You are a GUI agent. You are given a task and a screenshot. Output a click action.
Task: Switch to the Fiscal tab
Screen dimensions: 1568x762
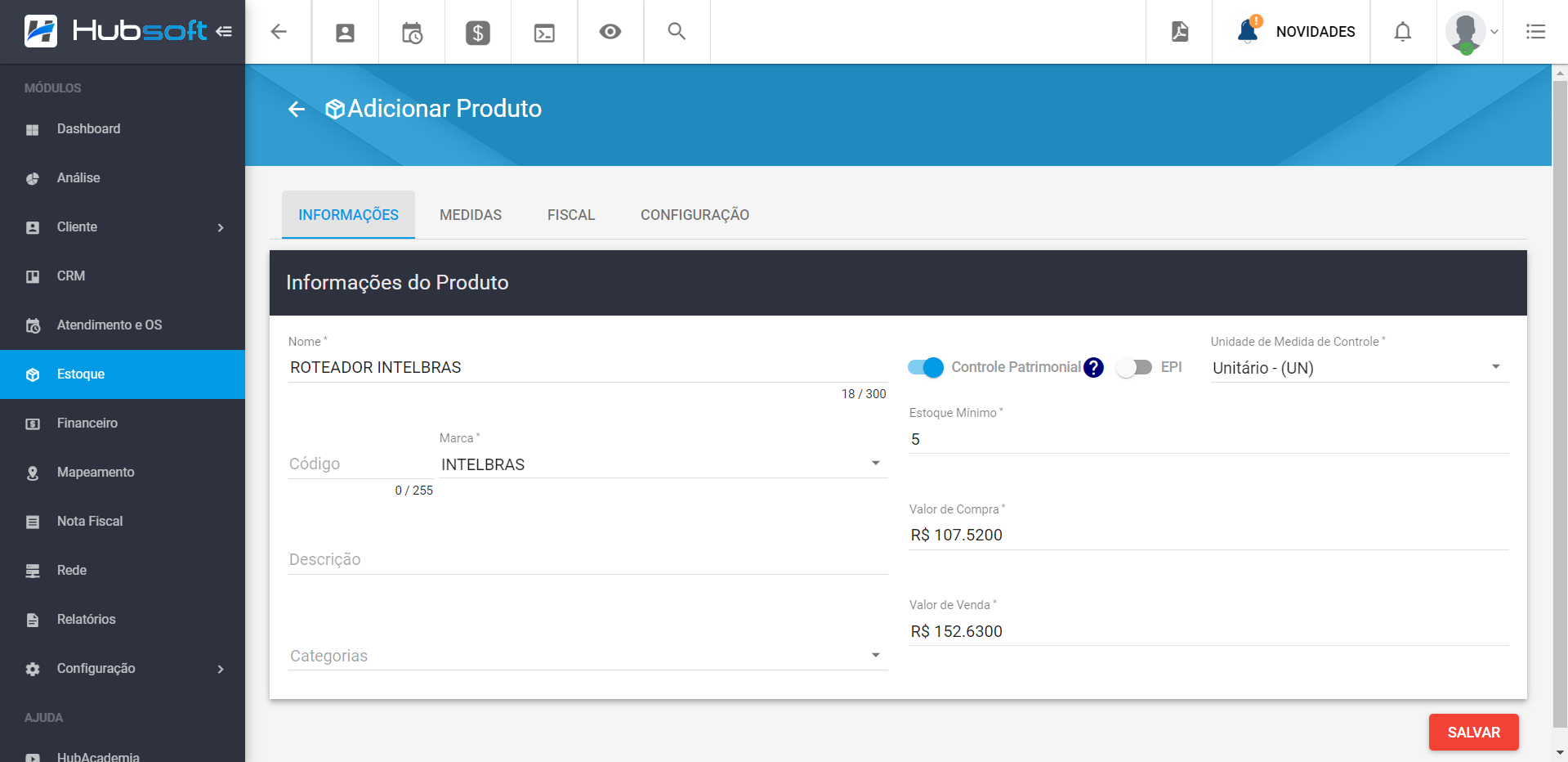[x=571, y=215]
